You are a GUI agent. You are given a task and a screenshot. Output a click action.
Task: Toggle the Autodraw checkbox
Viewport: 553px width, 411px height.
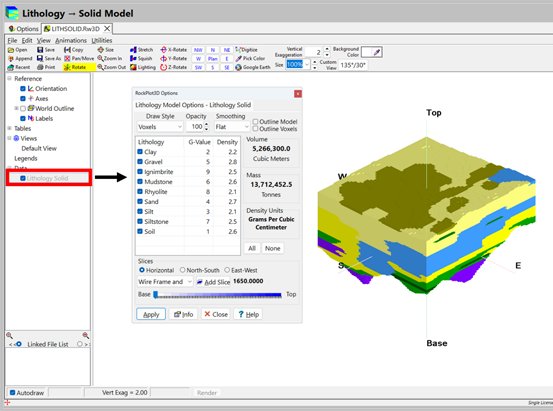pos(12,393)
